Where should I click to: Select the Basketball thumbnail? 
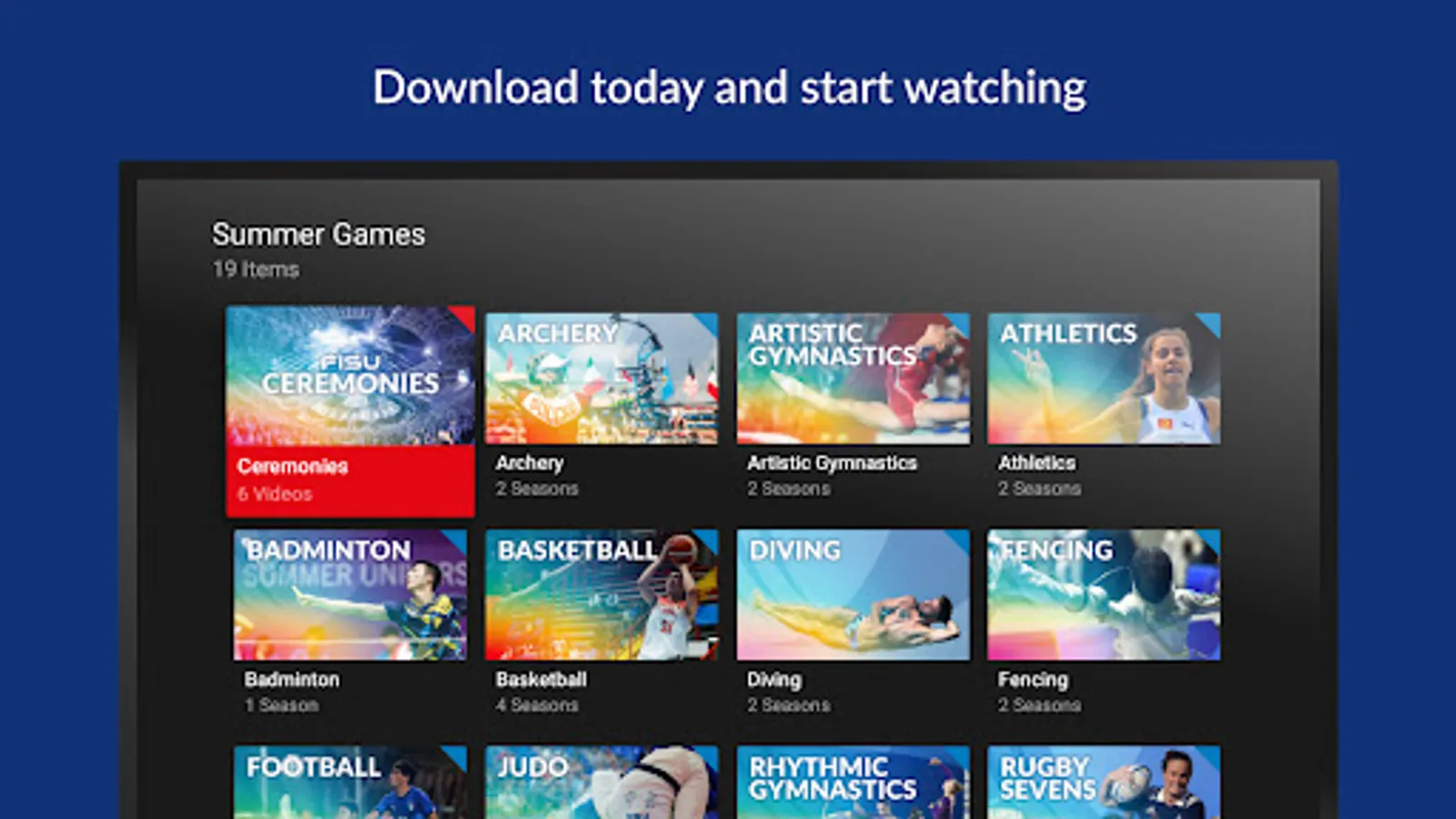pyautogui.click(x=602, y=595)
